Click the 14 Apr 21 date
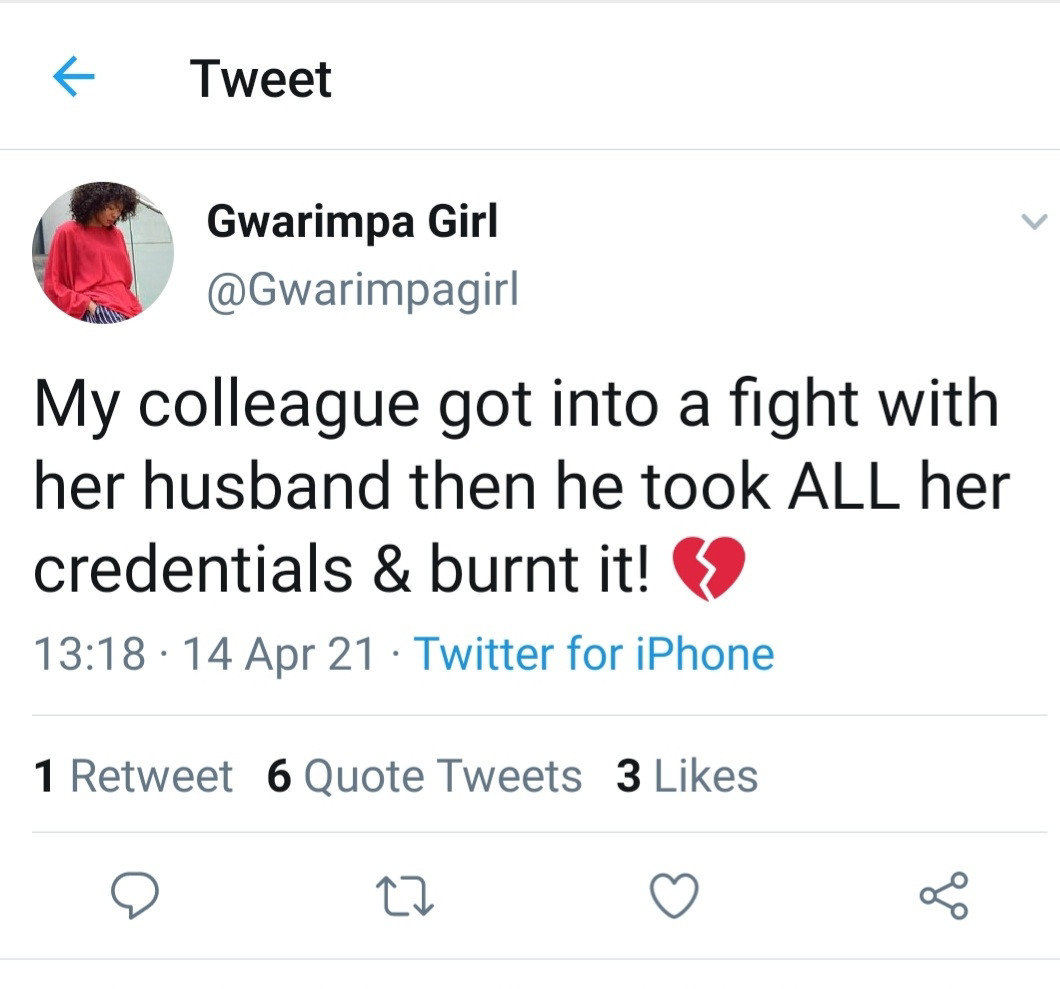 pos(279,655)
